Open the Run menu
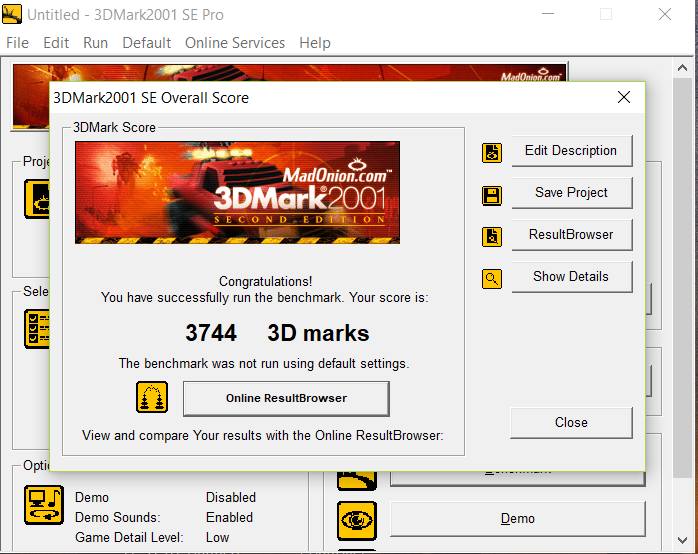This screenshot has height=554, width=698. pos(95,43)
